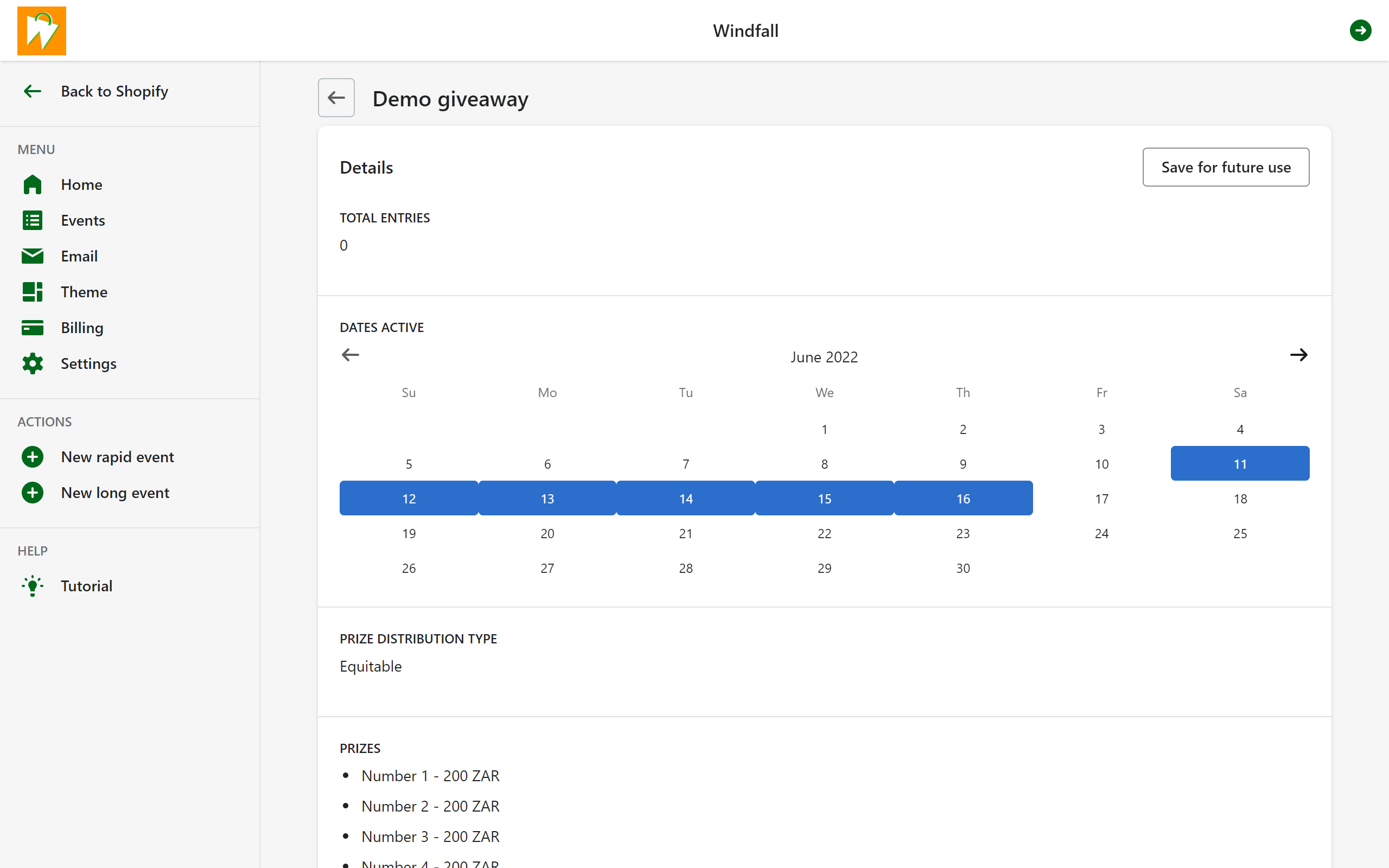1389x868 pixels.
Task: Toggle June 12 active date selection
Action: (x=408, y=498)
